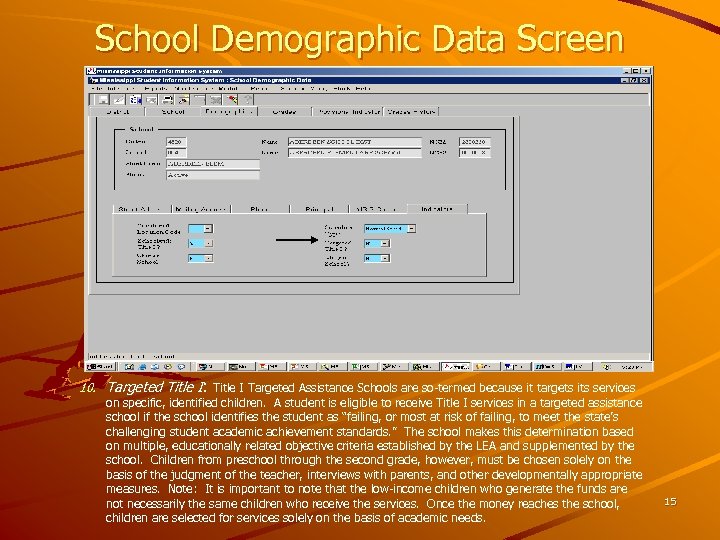The image size is (720, 540).
Task: Click the District code field
Action: click(x=176, y=142)
